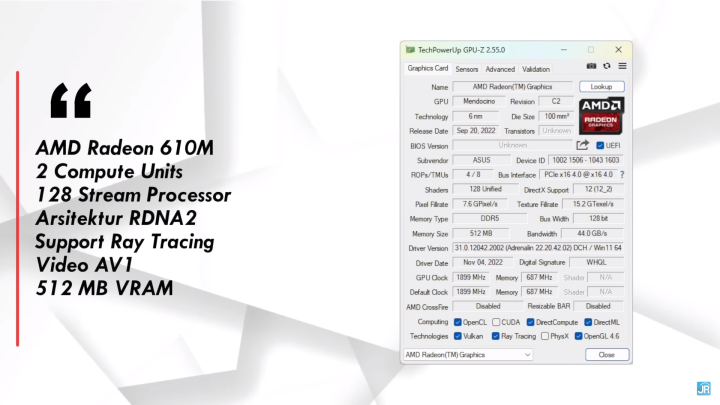Click the GPU Name field
The width and height of the screenshot is (720, 405).
(512, 87)
